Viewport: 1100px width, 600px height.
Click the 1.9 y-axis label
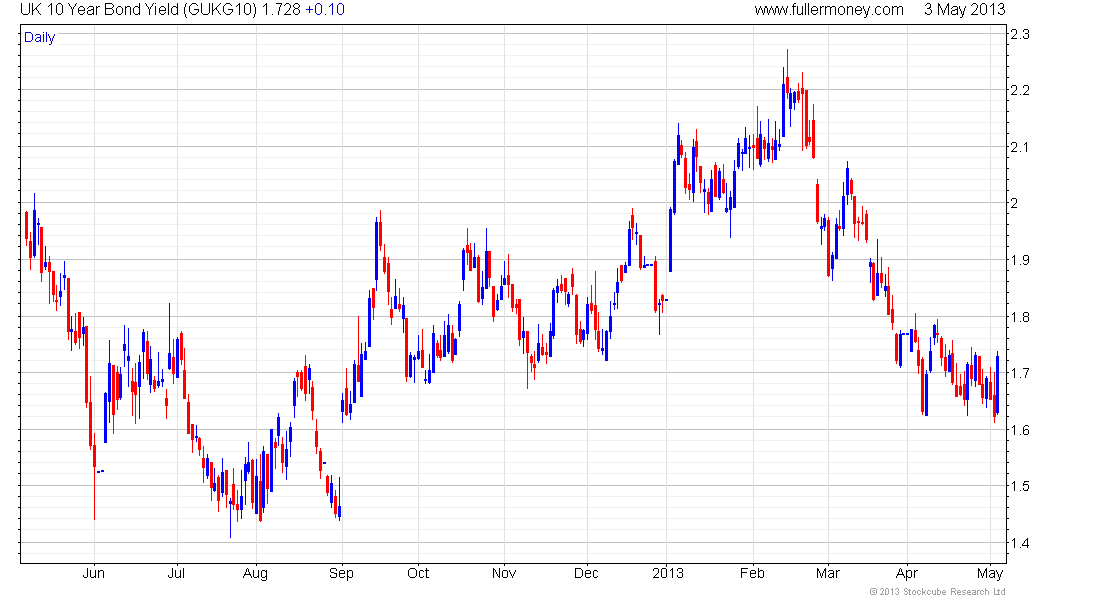1019,260
